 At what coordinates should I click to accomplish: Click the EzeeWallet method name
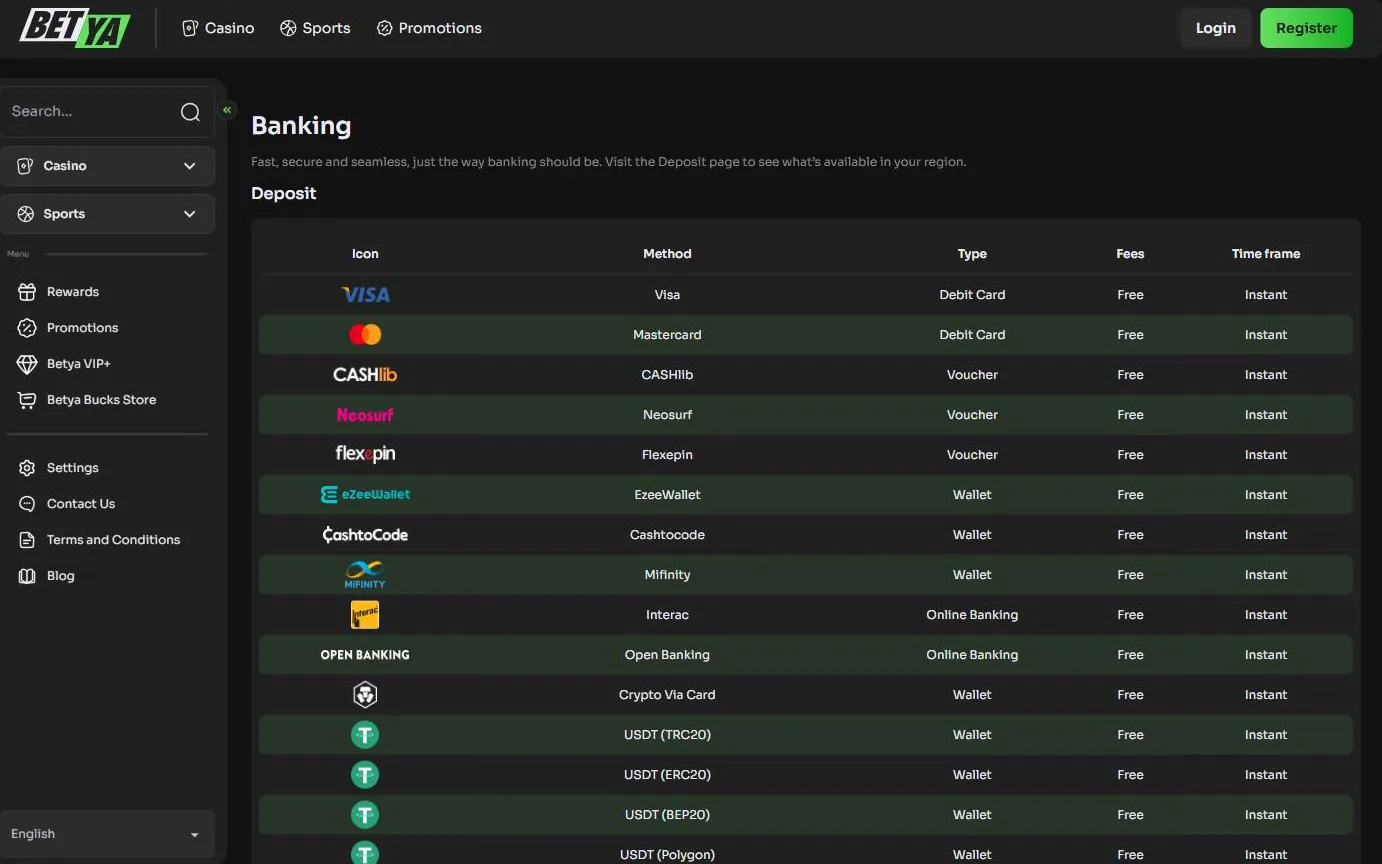point(667,495)
